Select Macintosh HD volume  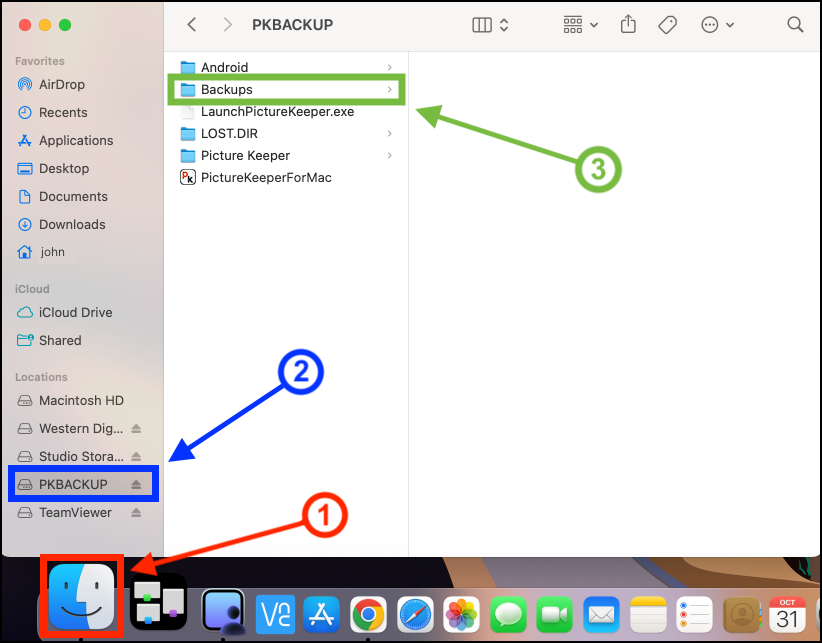point(82,400)
